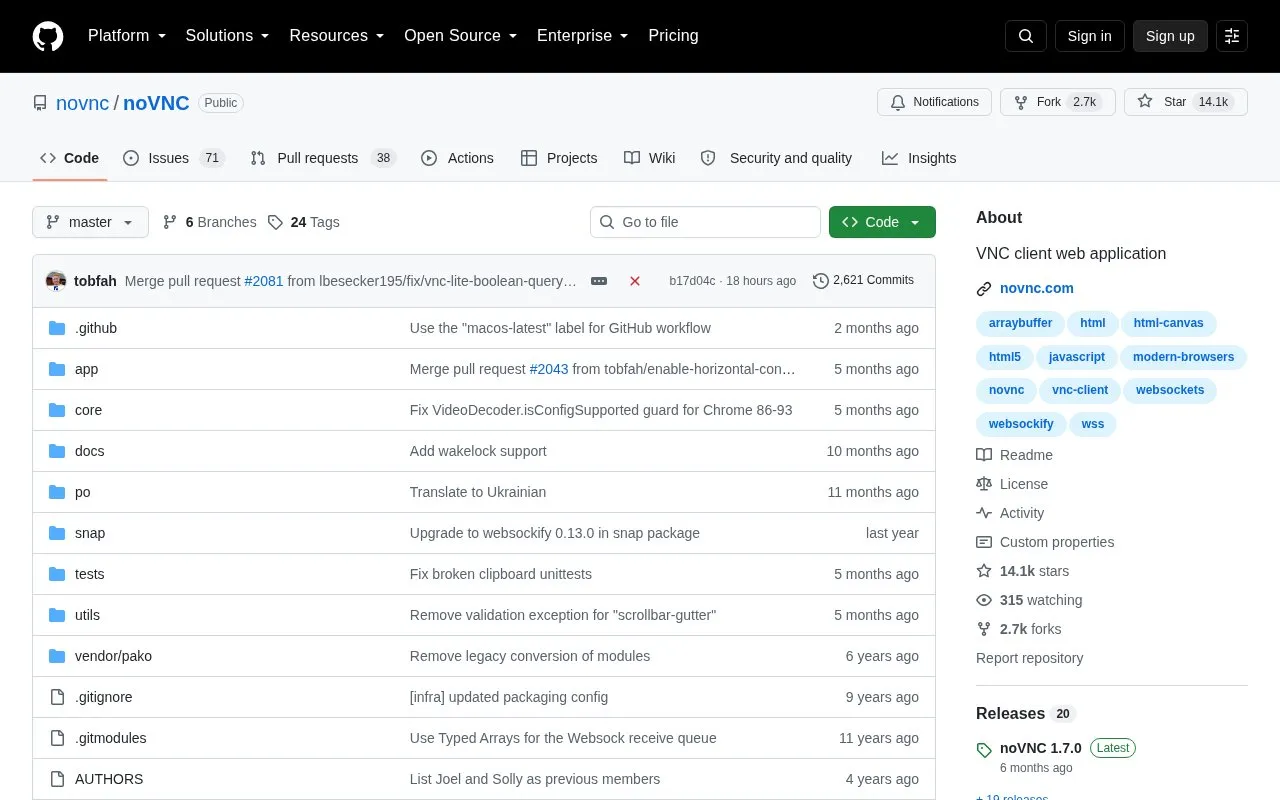Open the .github folder icon
The width and height of the screenshot is (1280, 800).
(57, 328)
